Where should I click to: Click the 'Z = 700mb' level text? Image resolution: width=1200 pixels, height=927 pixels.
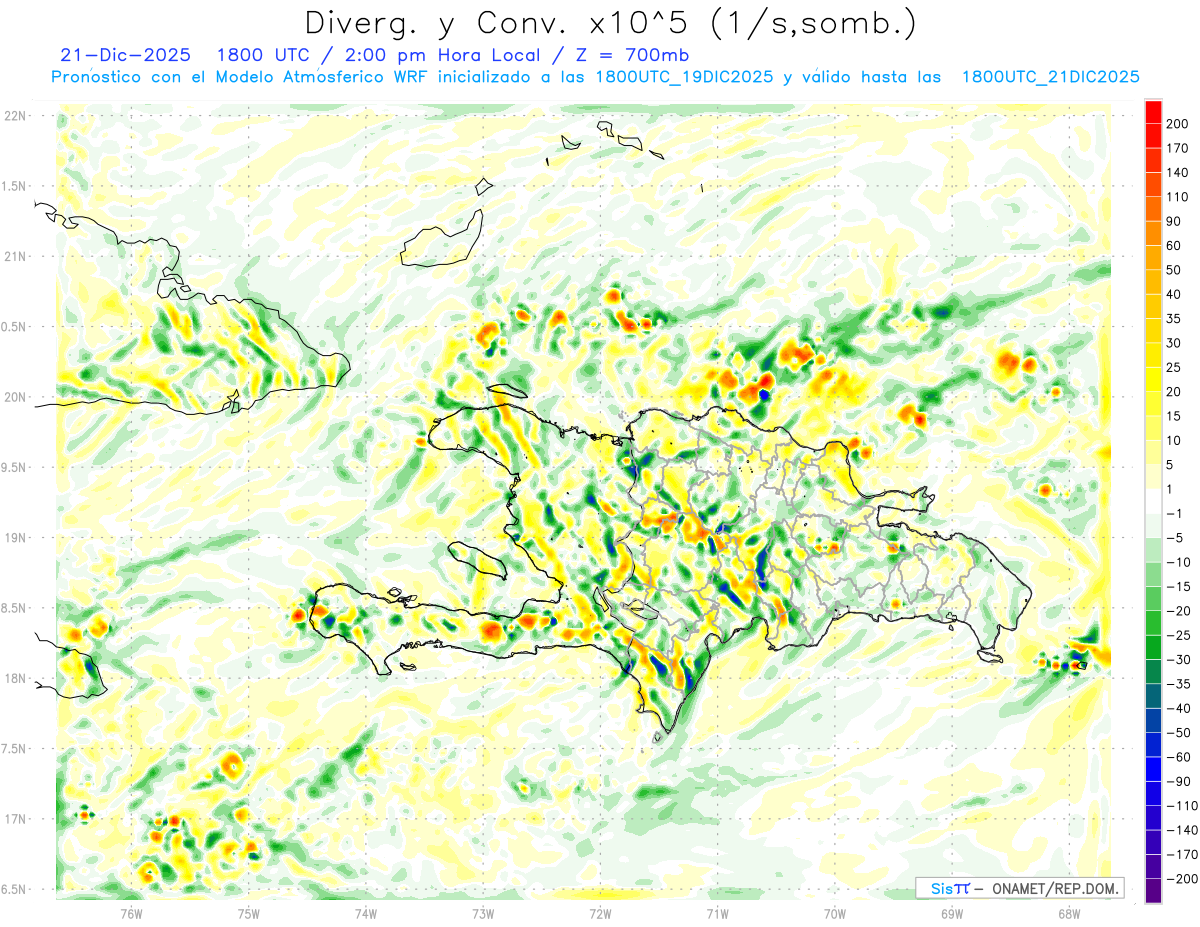pos(631,55)
